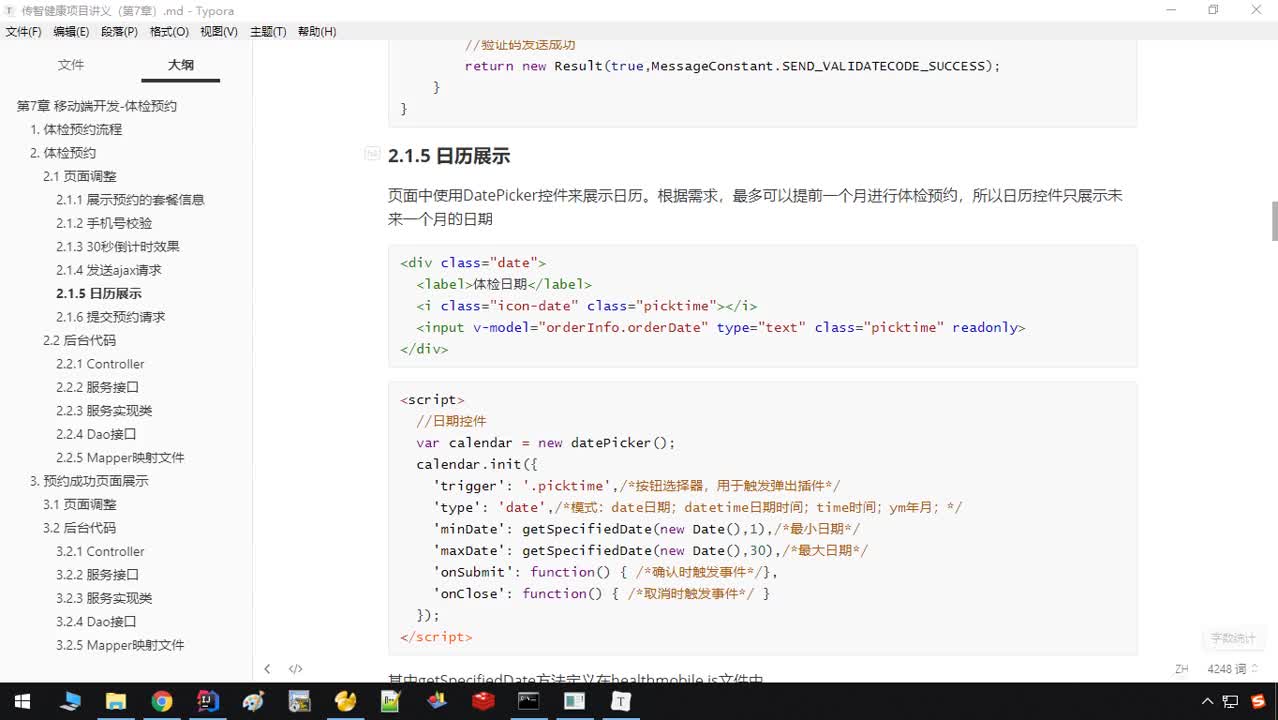1278x720 pixels.
Task: Go to outline item 3.2 后台代码
Action: (x=80, y=528)
